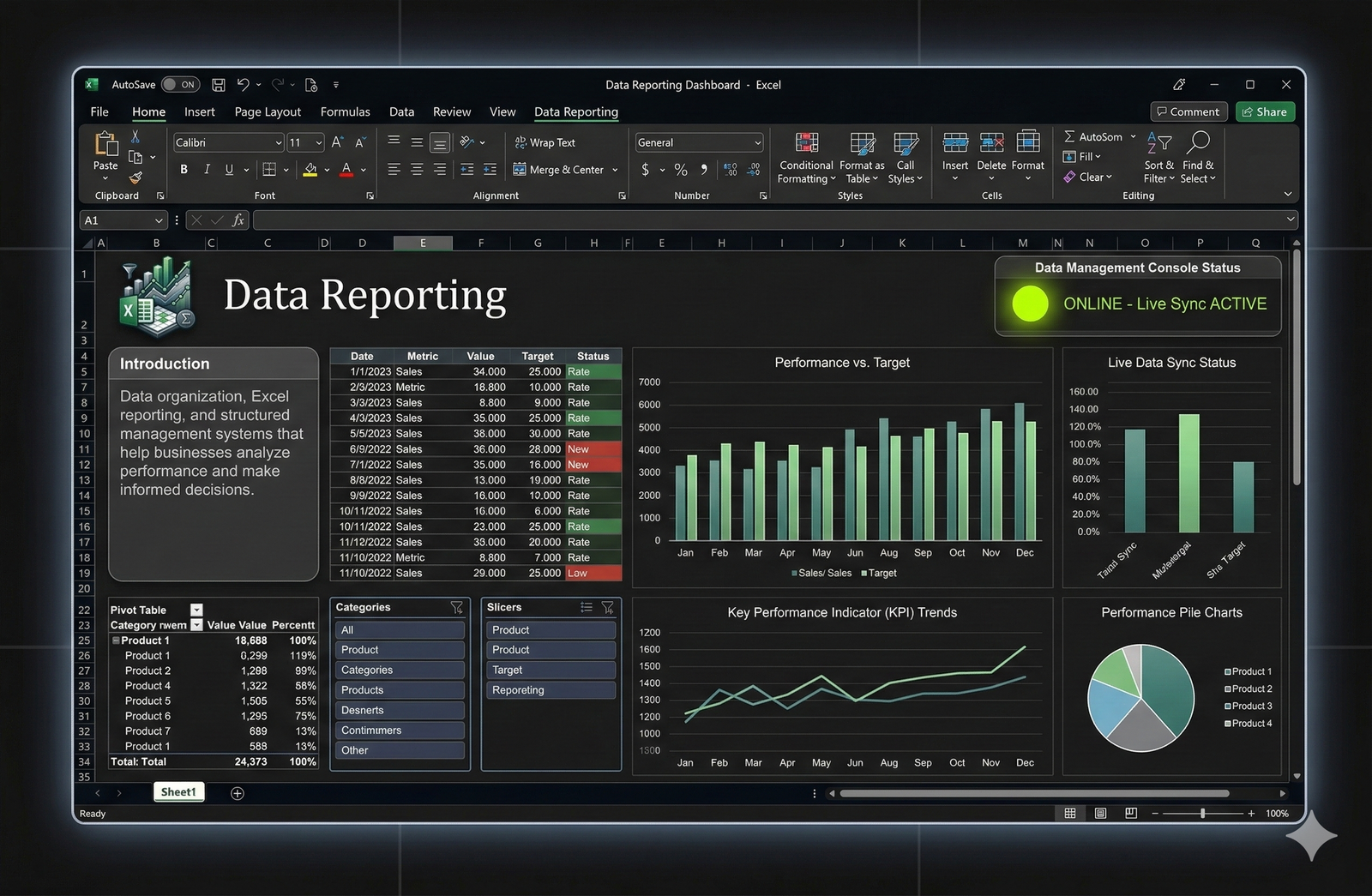This screenshot has width=1372, height=896.
Task: Click the Find & Select icon
Action: pyautogui.click(x=1199, y=158)
